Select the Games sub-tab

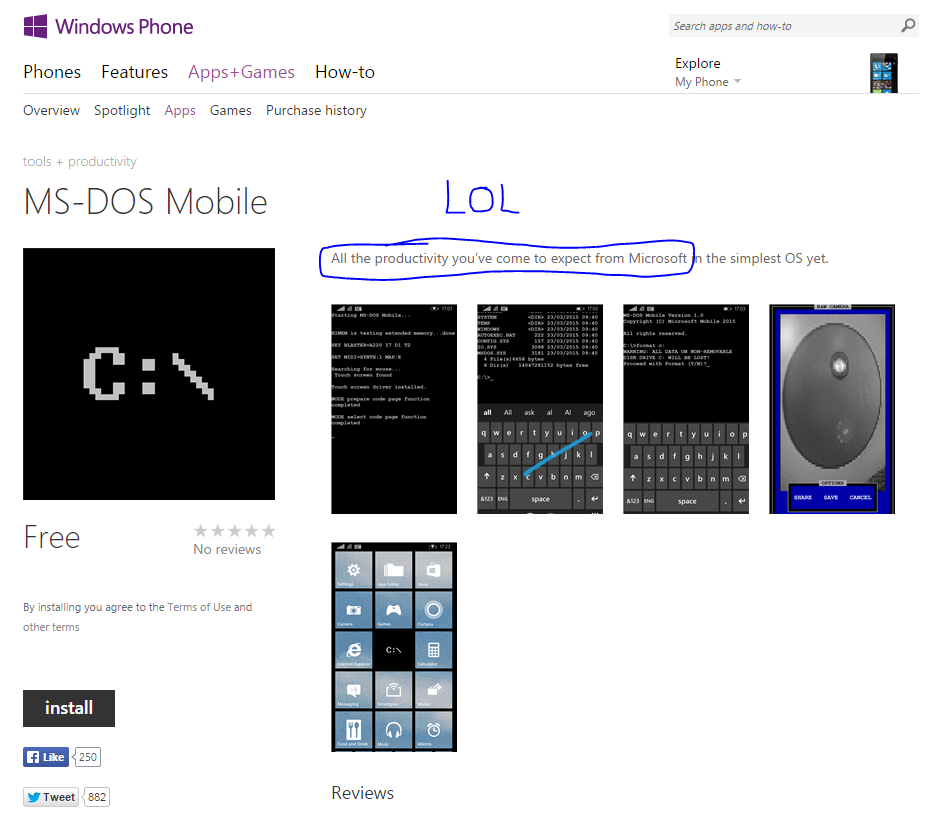231,111
